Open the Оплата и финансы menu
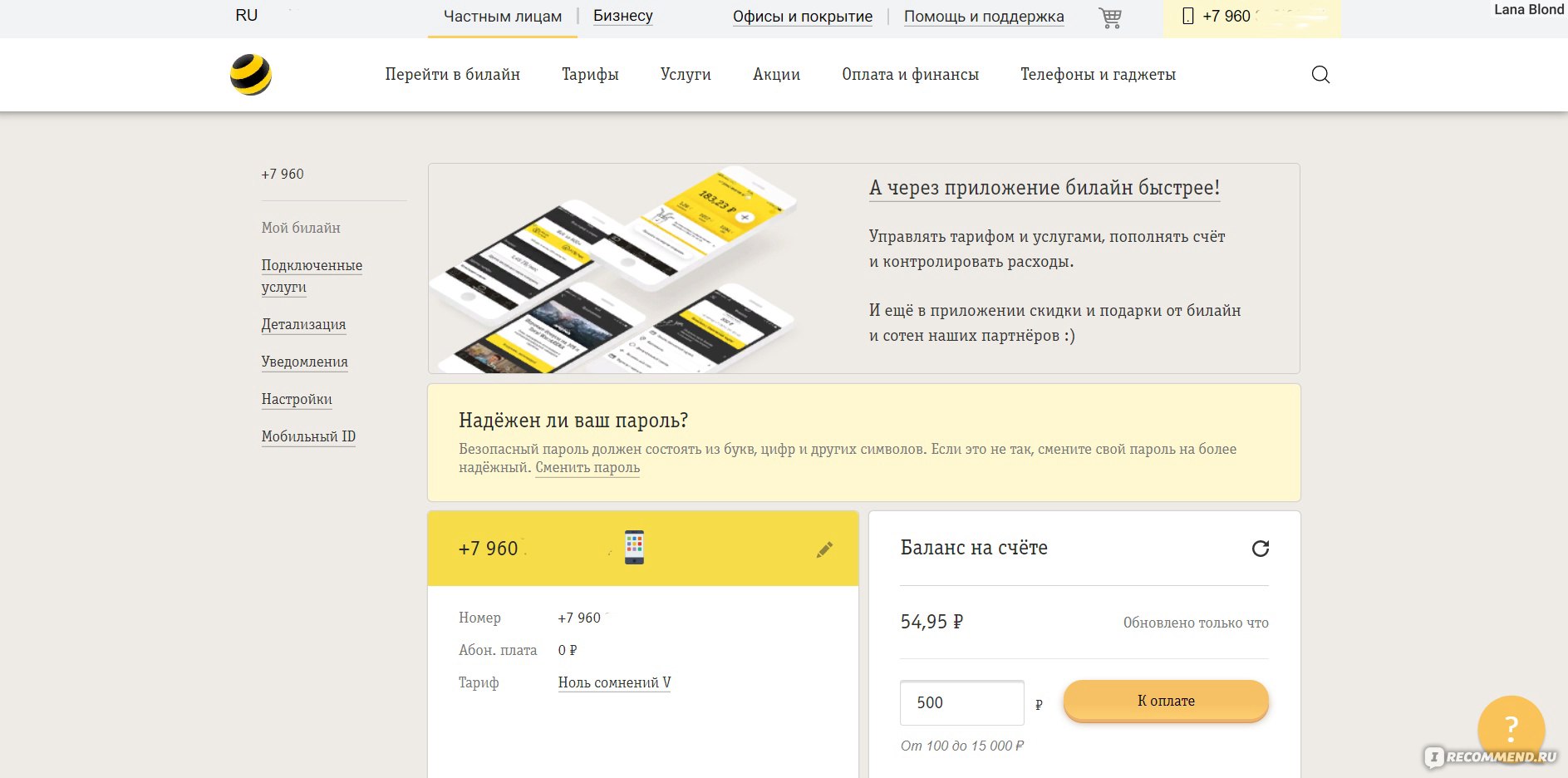 coord(910,74)
